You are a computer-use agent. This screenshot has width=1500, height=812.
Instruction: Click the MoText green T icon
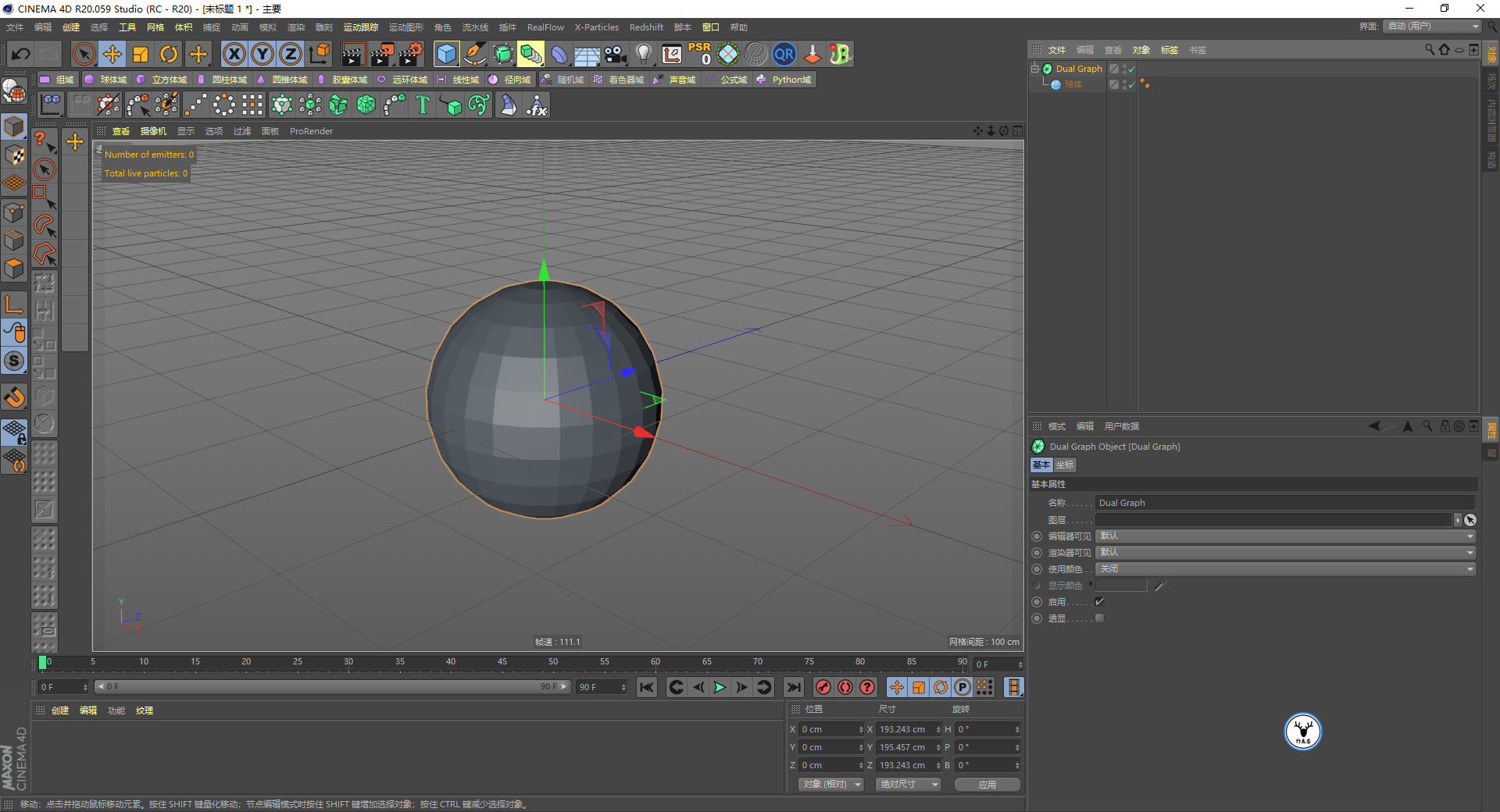click(x=423, y=105)
